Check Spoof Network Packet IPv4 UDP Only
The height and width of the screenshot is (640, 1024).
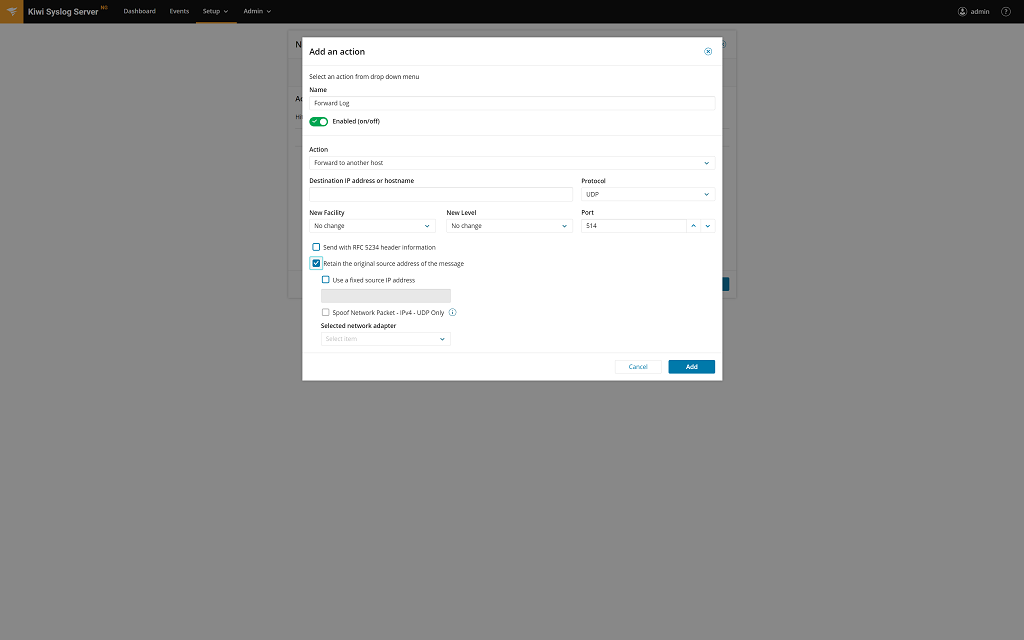pyautogui.click(x=325, y=312)
